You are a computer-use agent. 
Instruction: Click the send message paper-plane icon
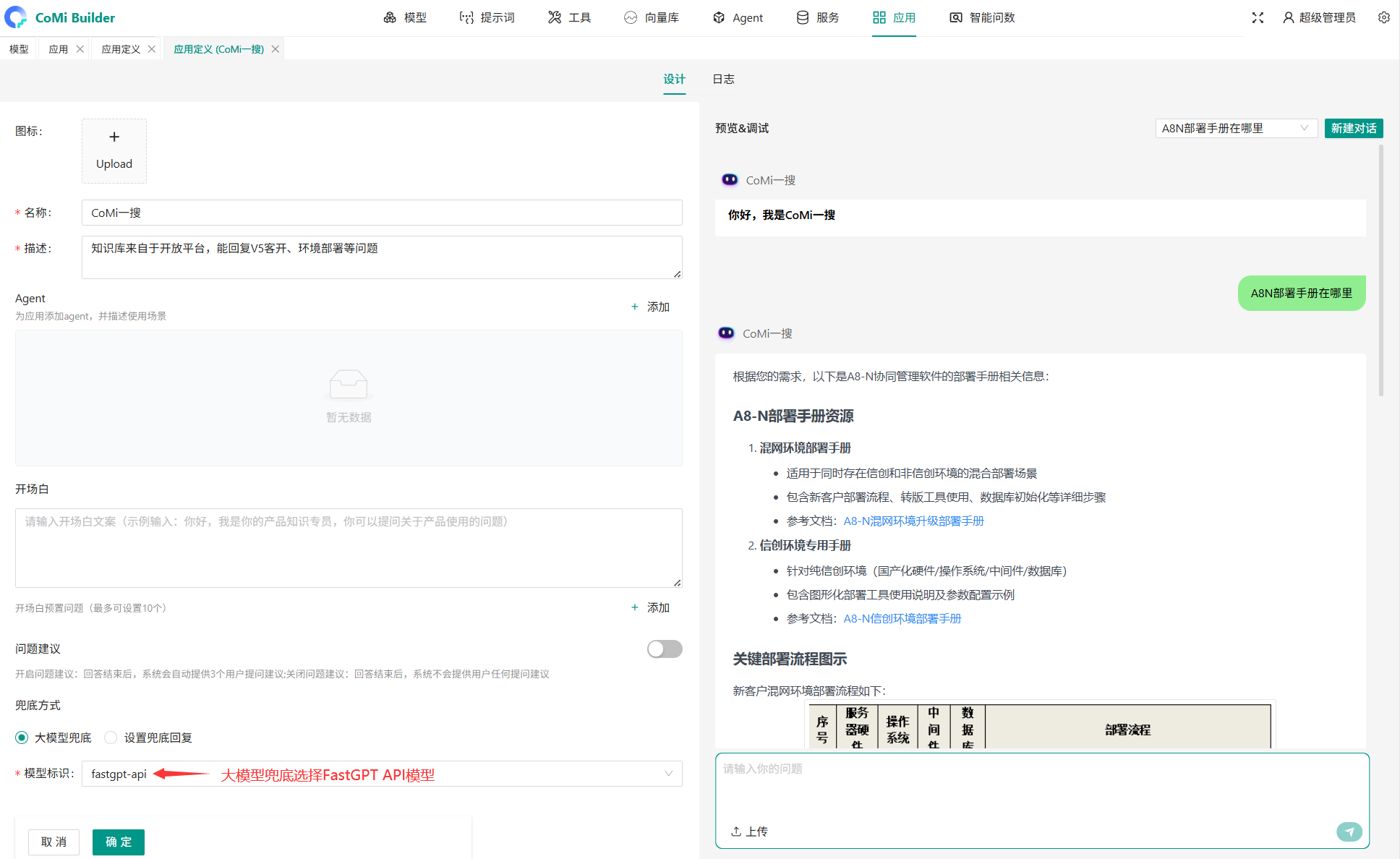1349,832
